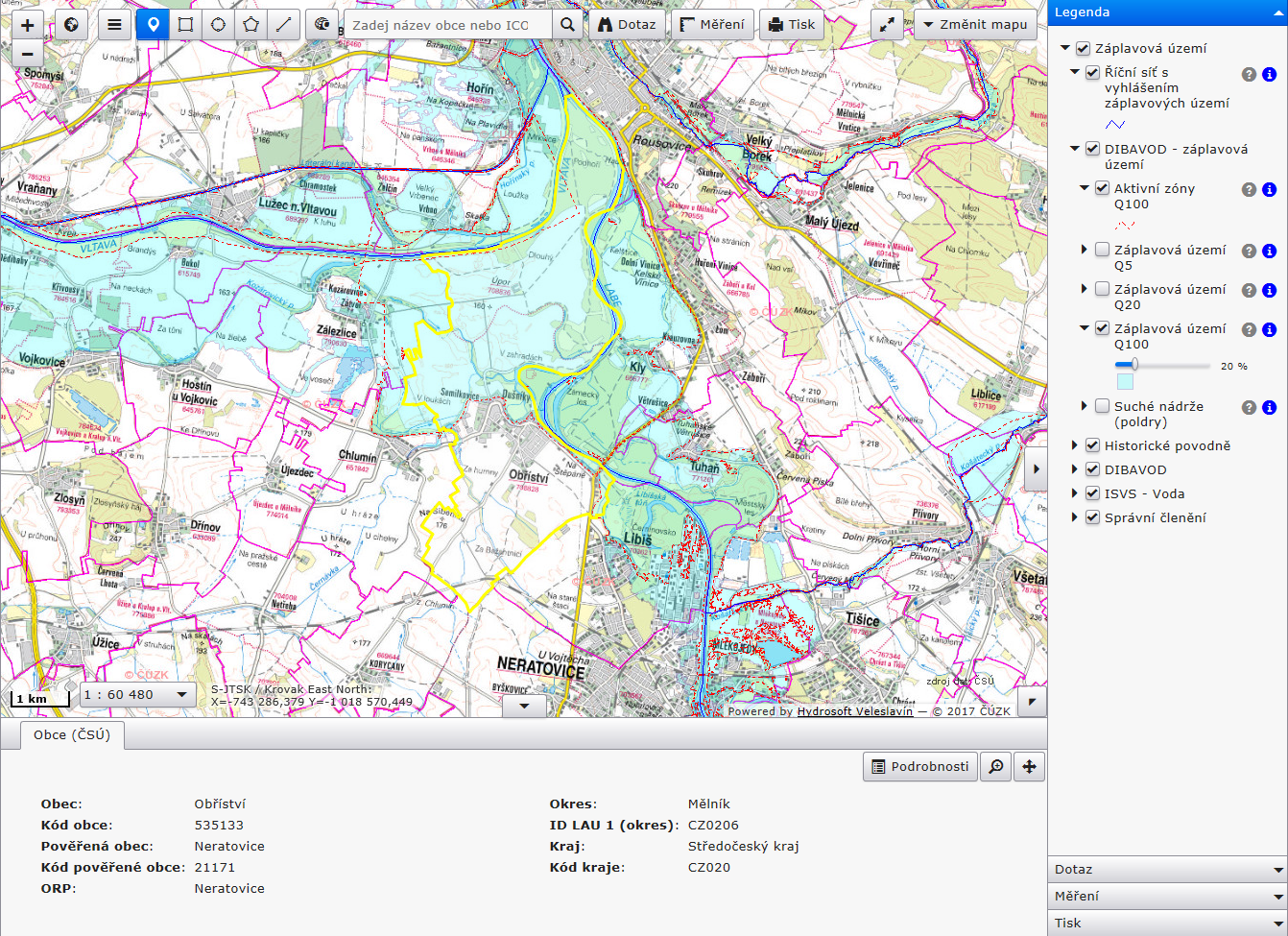Viewport: 1288px width, 936px height.
Task: Uncheck the Záplavová území root layer
Action: click(1083, 48)
